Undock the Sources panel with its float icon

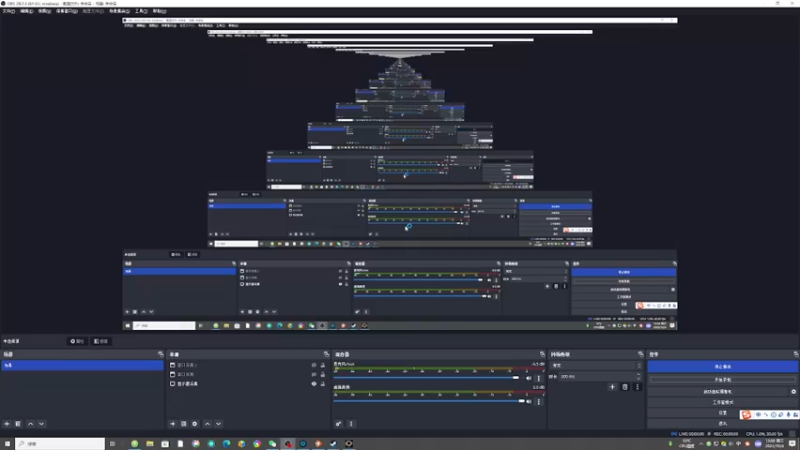(x=327, y=354)
